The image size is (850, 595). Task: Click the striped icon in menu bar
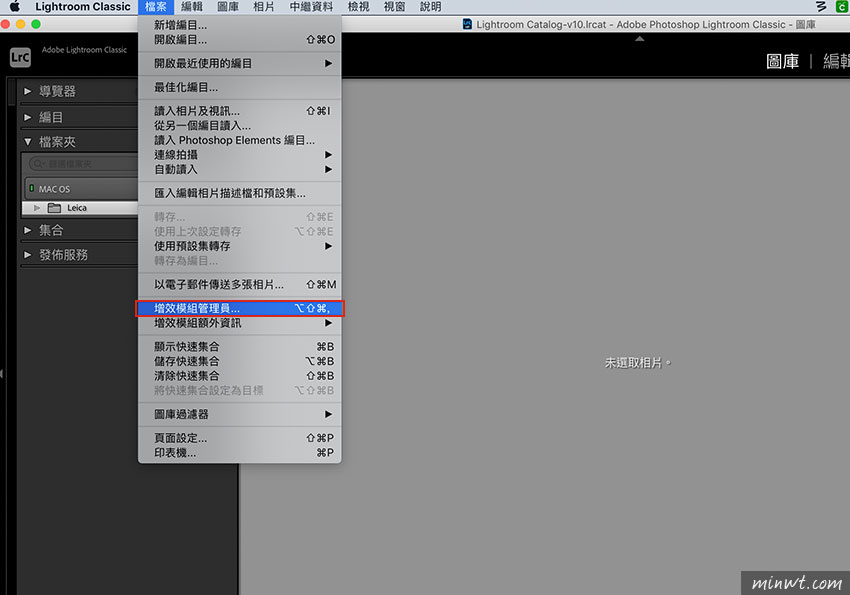click(821, 7)
